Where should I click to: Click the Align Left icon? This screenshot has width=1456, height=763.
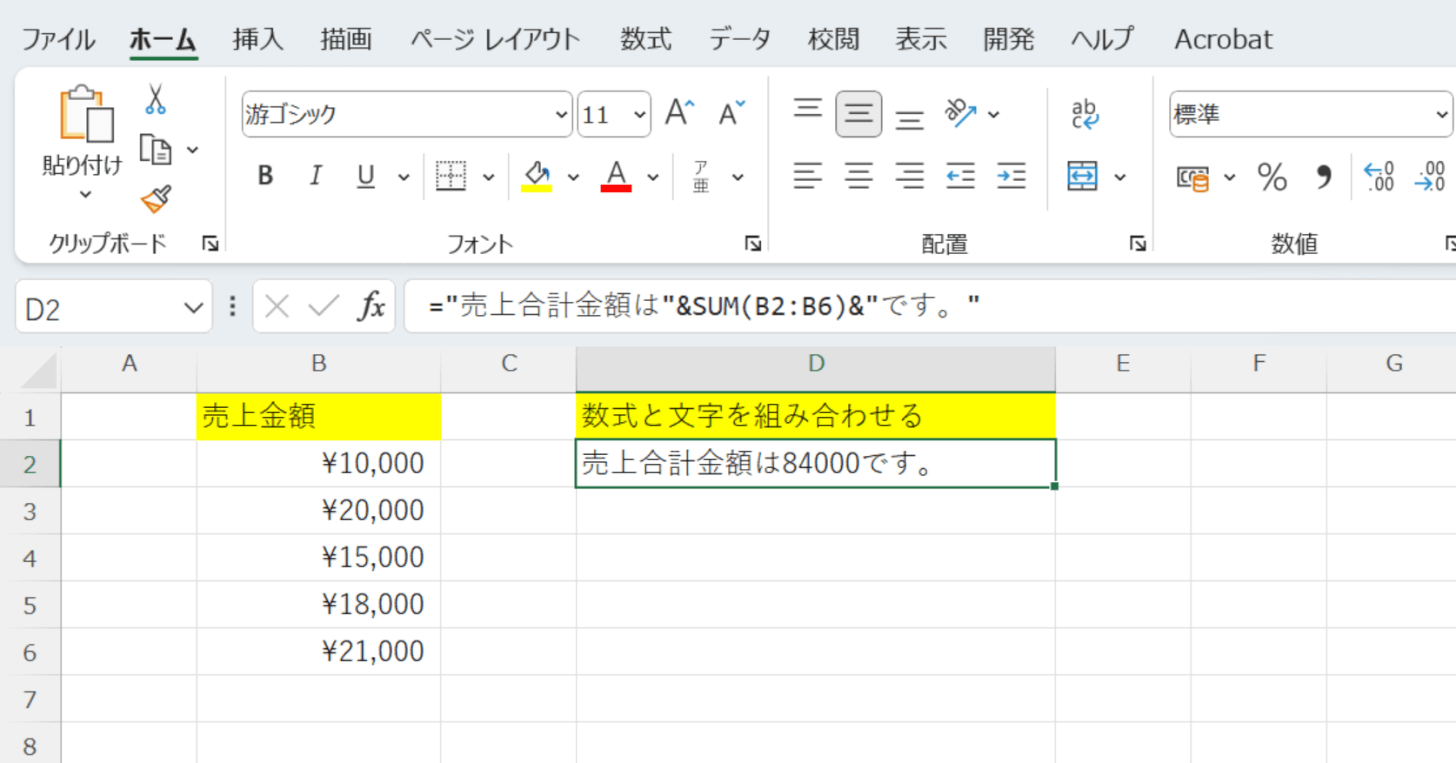click(x=808, y=177)
